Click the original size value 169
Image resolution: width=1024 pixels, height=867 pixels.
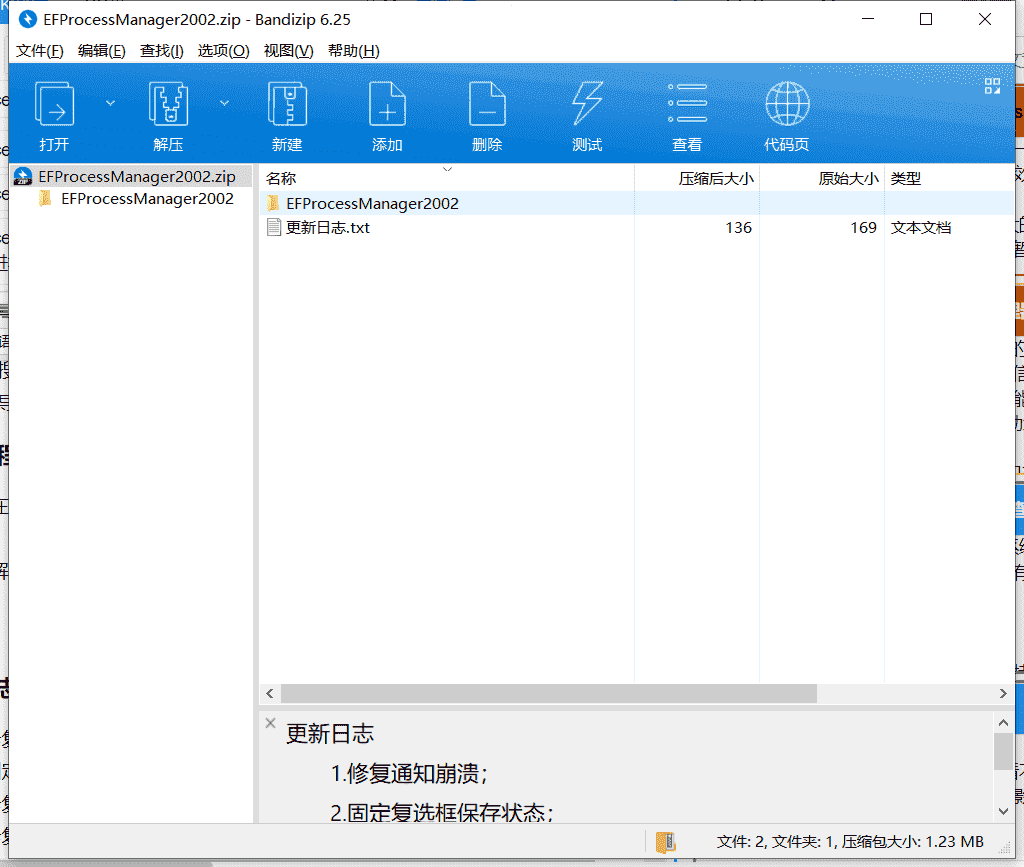click(863, 228)
